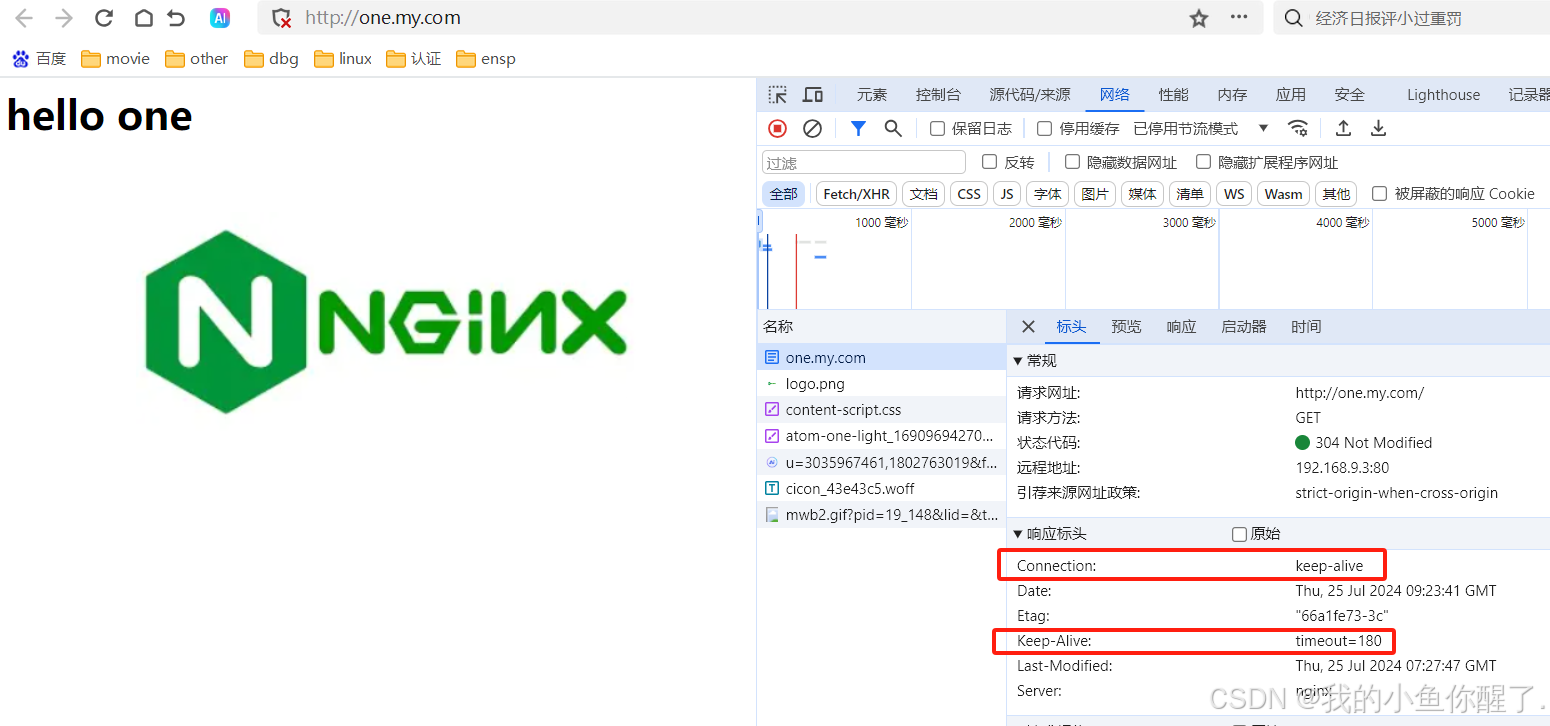
Task: Open the address bar three-dots menu
Action: coord(1239,17)
